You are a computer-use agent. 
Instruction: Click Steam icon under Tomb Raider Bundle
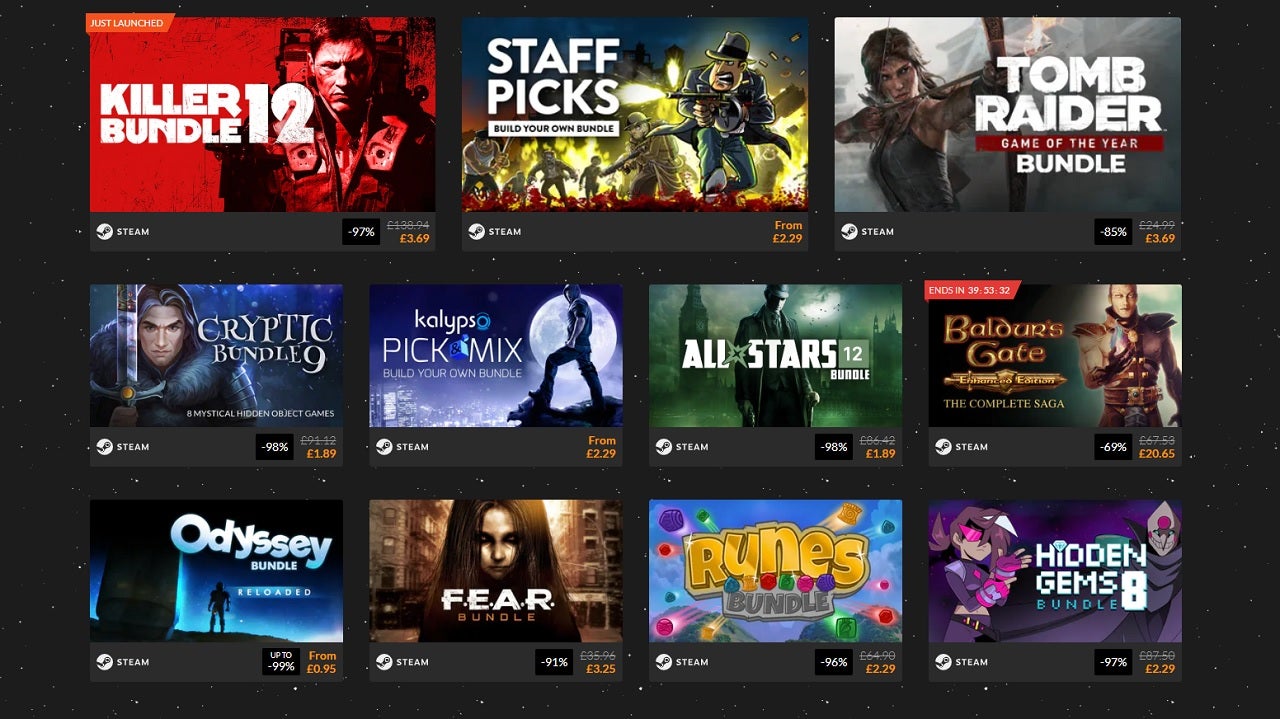(x=849, y=231)
